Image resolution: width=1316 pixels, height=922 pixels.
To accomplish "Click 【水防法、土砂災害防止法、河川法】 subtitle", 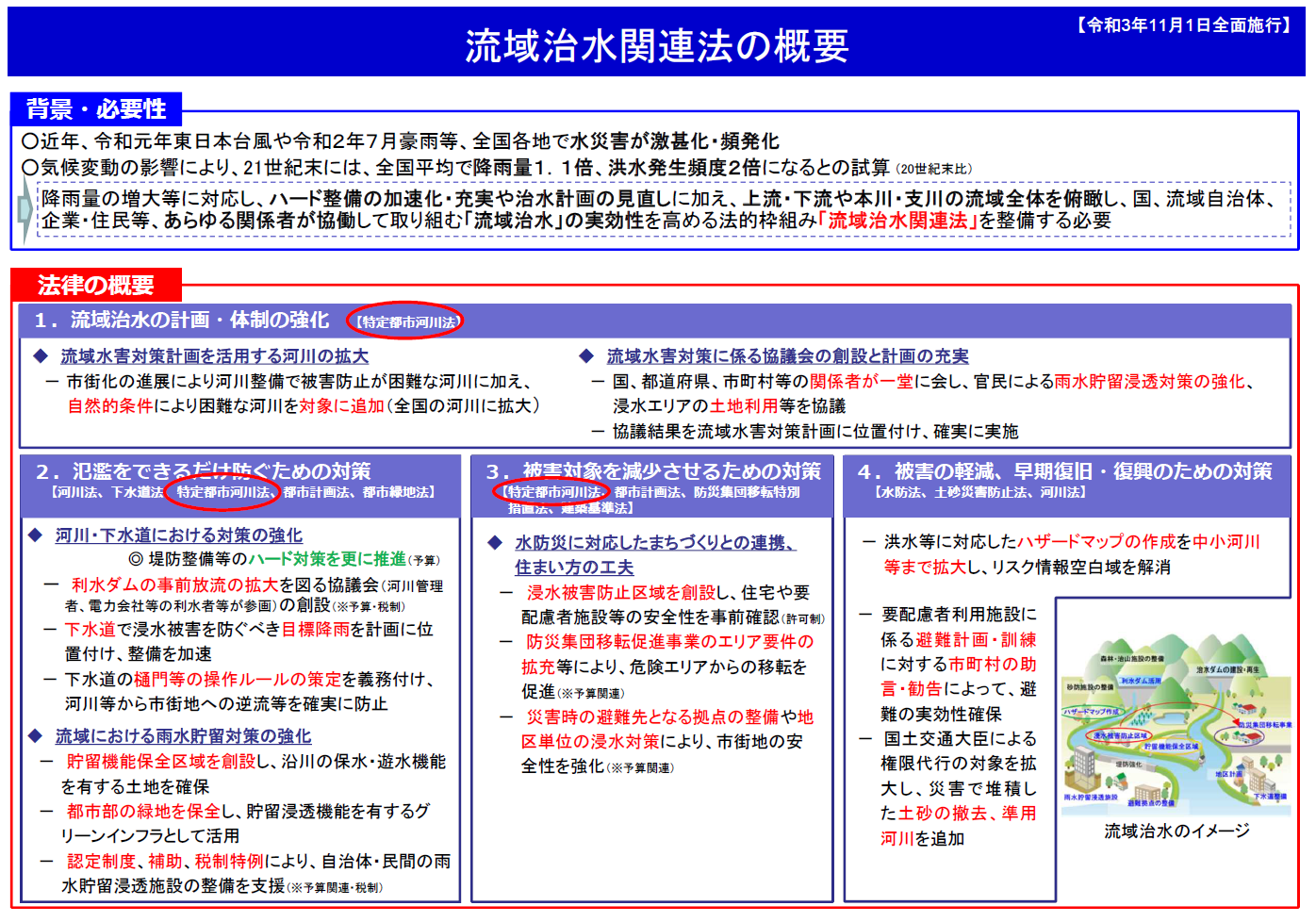I will [x=980, y=492].
